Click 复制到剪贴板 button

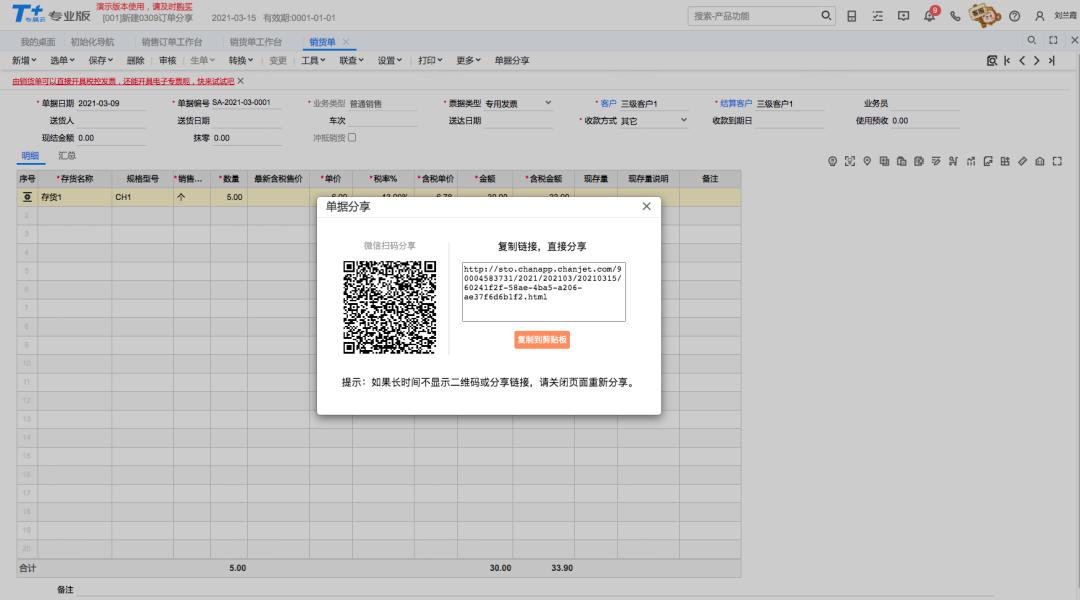[x=542, y=340]
